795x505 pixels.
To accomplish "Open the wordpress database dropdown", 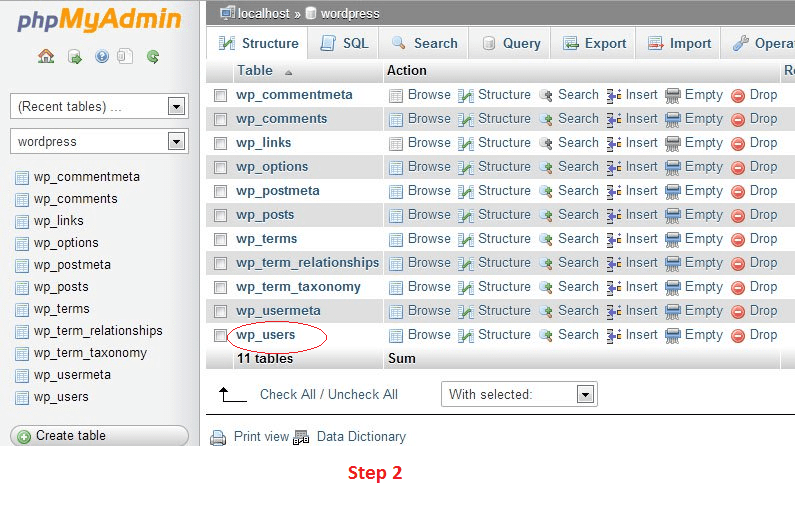I will pyautogui.click(x=99, y=141).
